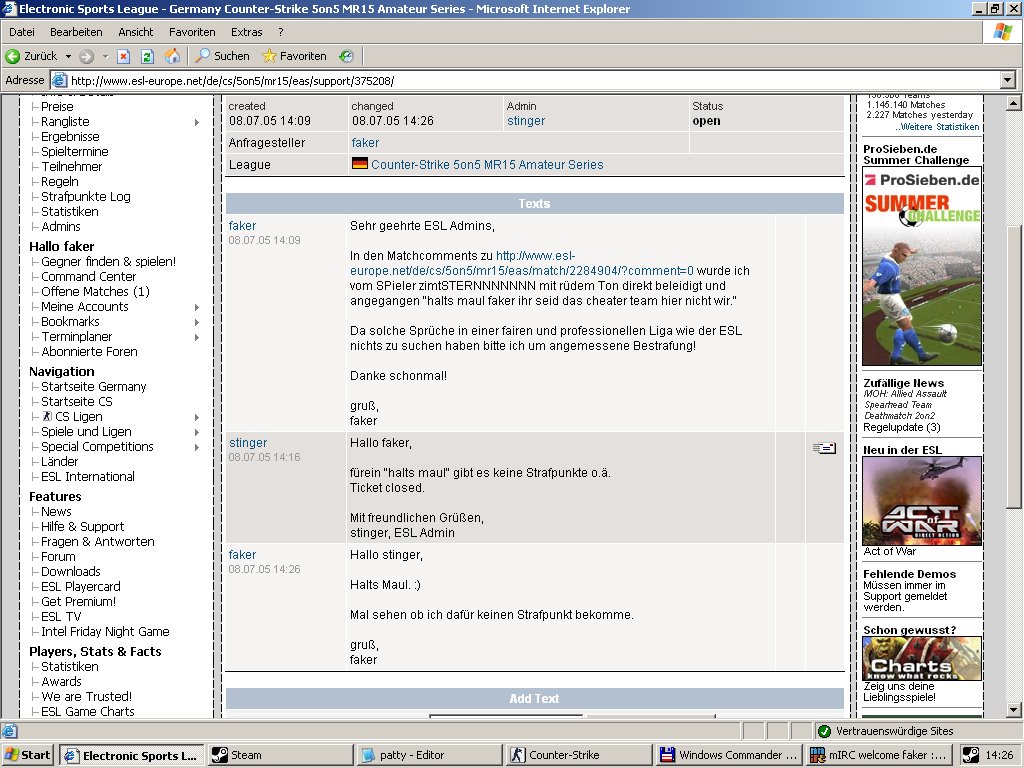This screenshot has width=1024, height=768.
Task: Open Startseite Germany in sidebar
Action: (x=93, y=387)
